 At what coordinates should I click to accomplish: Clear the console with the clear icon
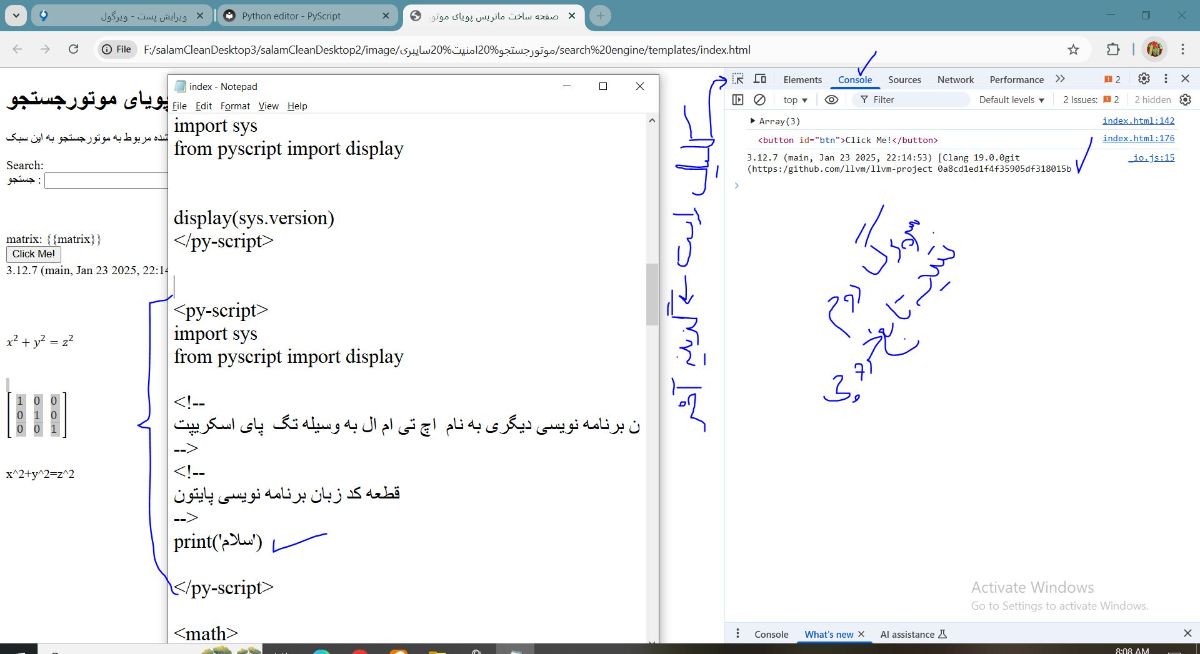point(759,99)
